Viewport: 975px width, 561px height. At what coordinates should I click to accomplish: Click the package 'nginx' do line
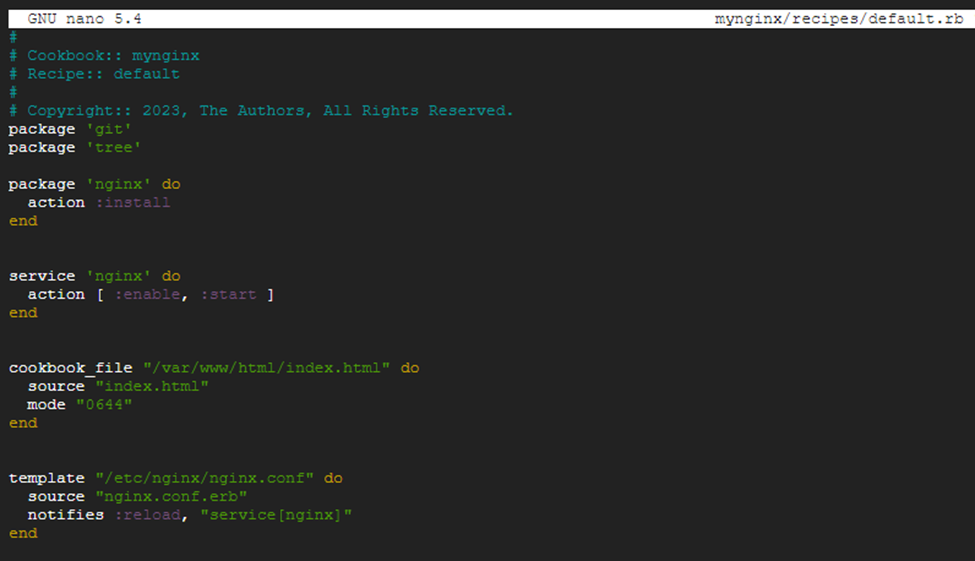click(x=95, y=184)
